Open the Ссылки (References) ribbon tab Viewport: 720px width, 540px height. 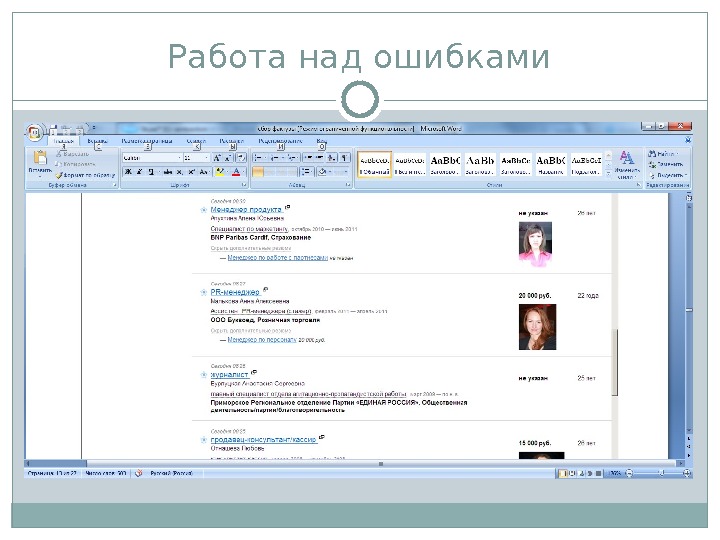(197, 141)
